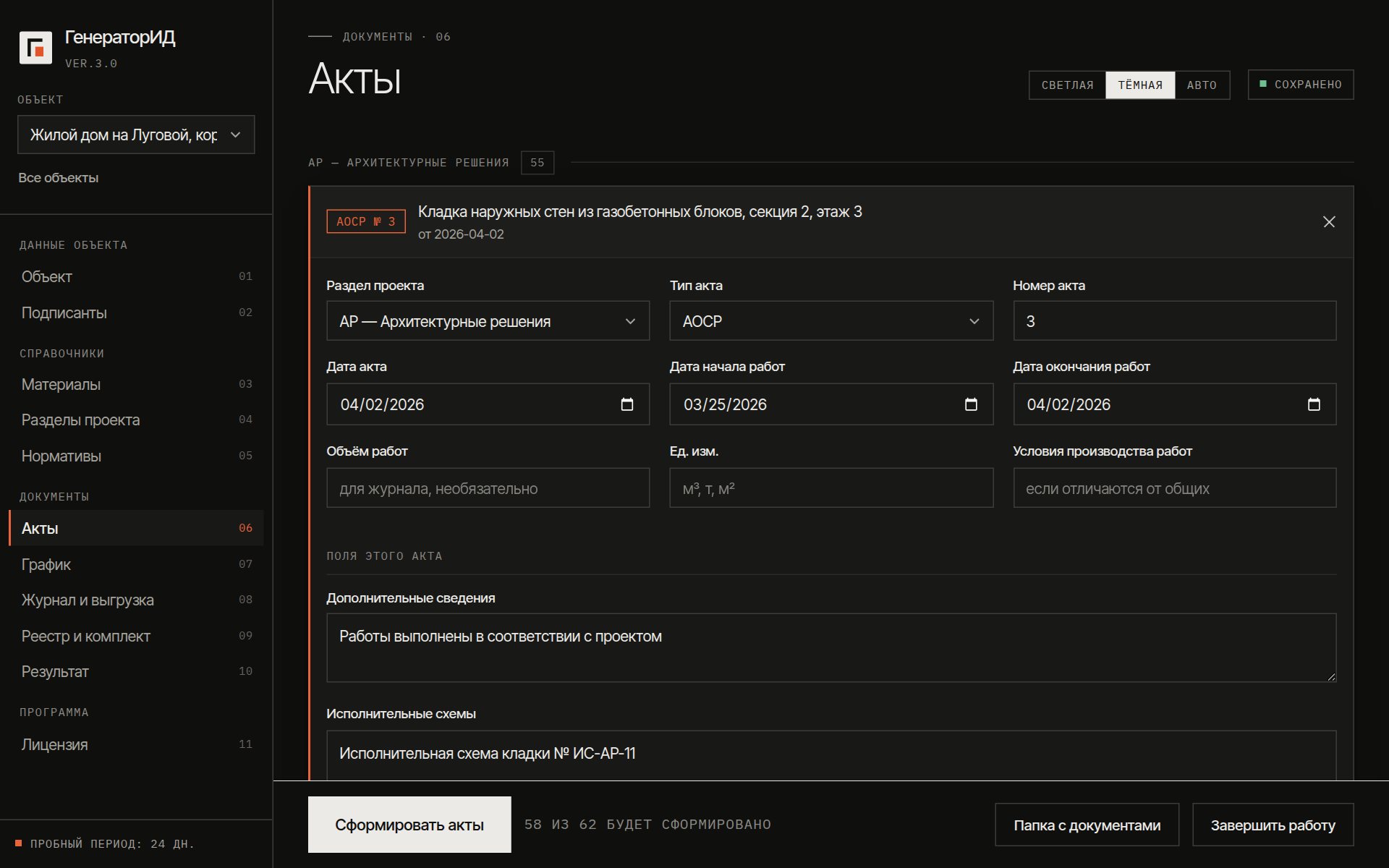The height and width of the screenshot is (868, 1389).
Task: Open Папка с документами
Action: pyautogui.click(x=1087, y=825)
